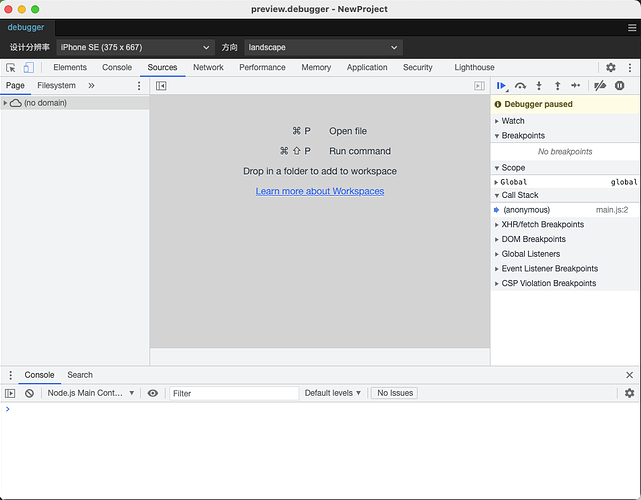Open the Application tab

[367, 67]
